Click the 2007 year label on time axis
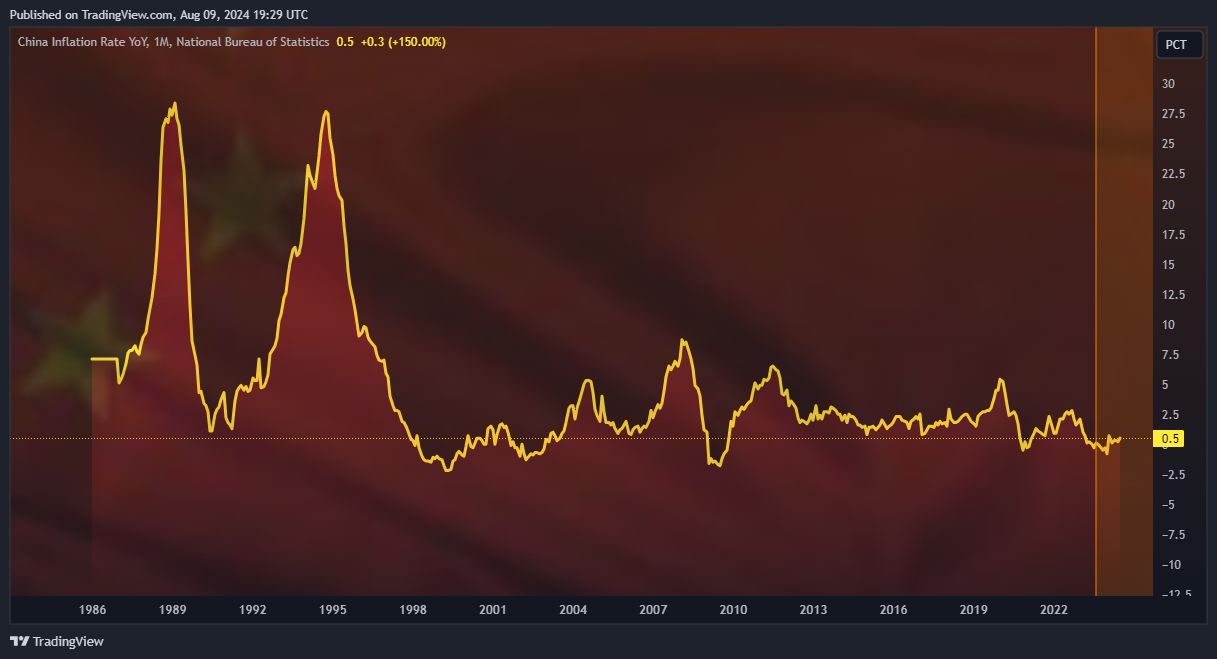The image size is (1217, 659). tap(653, 610)
